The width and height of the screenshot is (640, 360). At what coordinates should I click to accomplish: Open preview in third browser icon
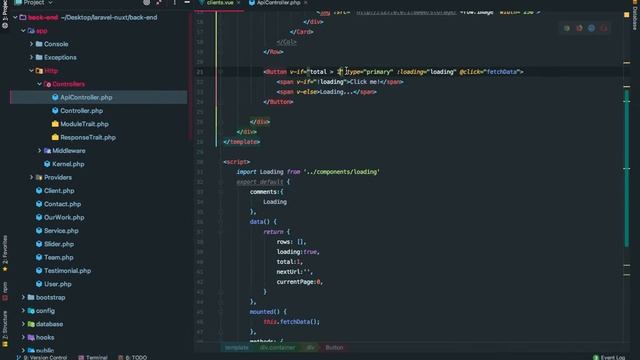tap(591, 28)
